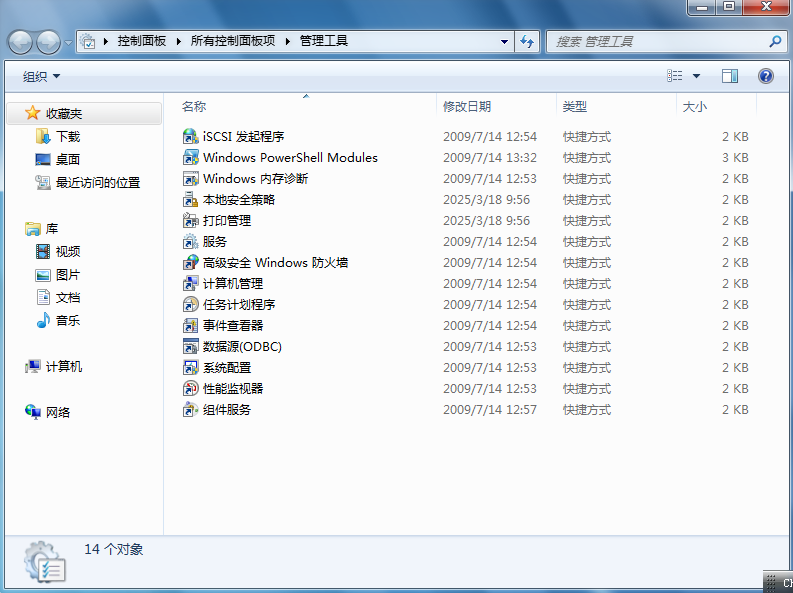Select the 系统配置 icon

click(x=191, y=368)
